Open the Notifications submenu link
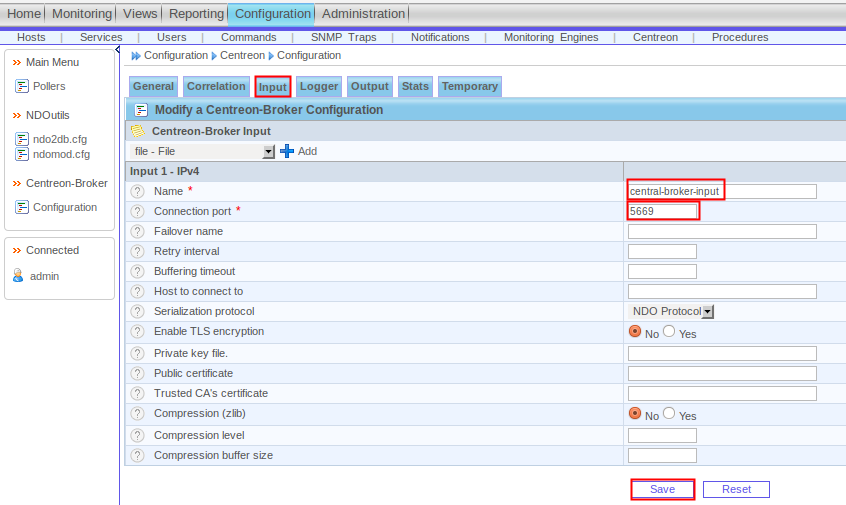 440,37
